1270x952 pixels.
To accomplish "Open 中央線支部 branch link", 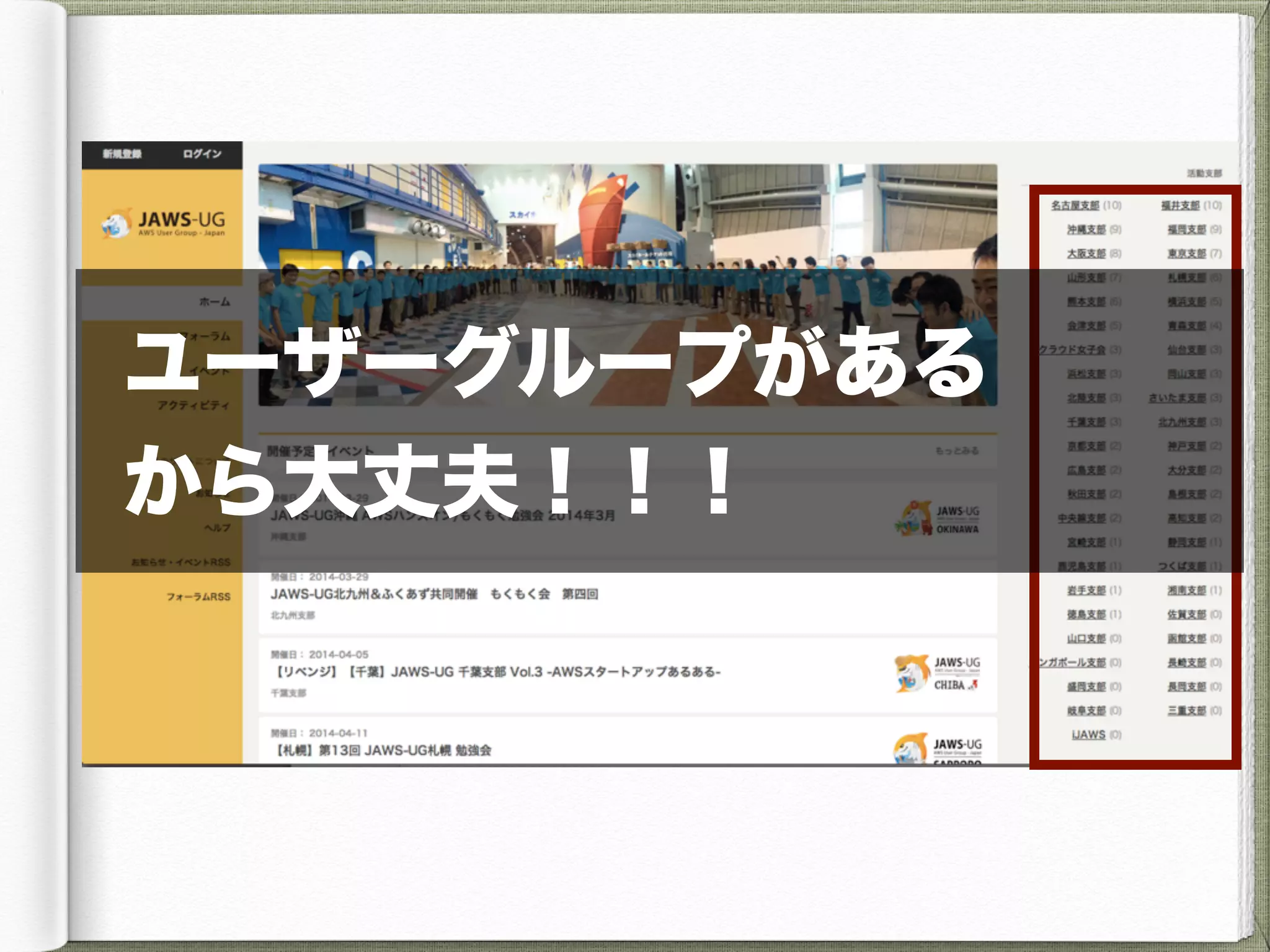I will click(1082, 518).
